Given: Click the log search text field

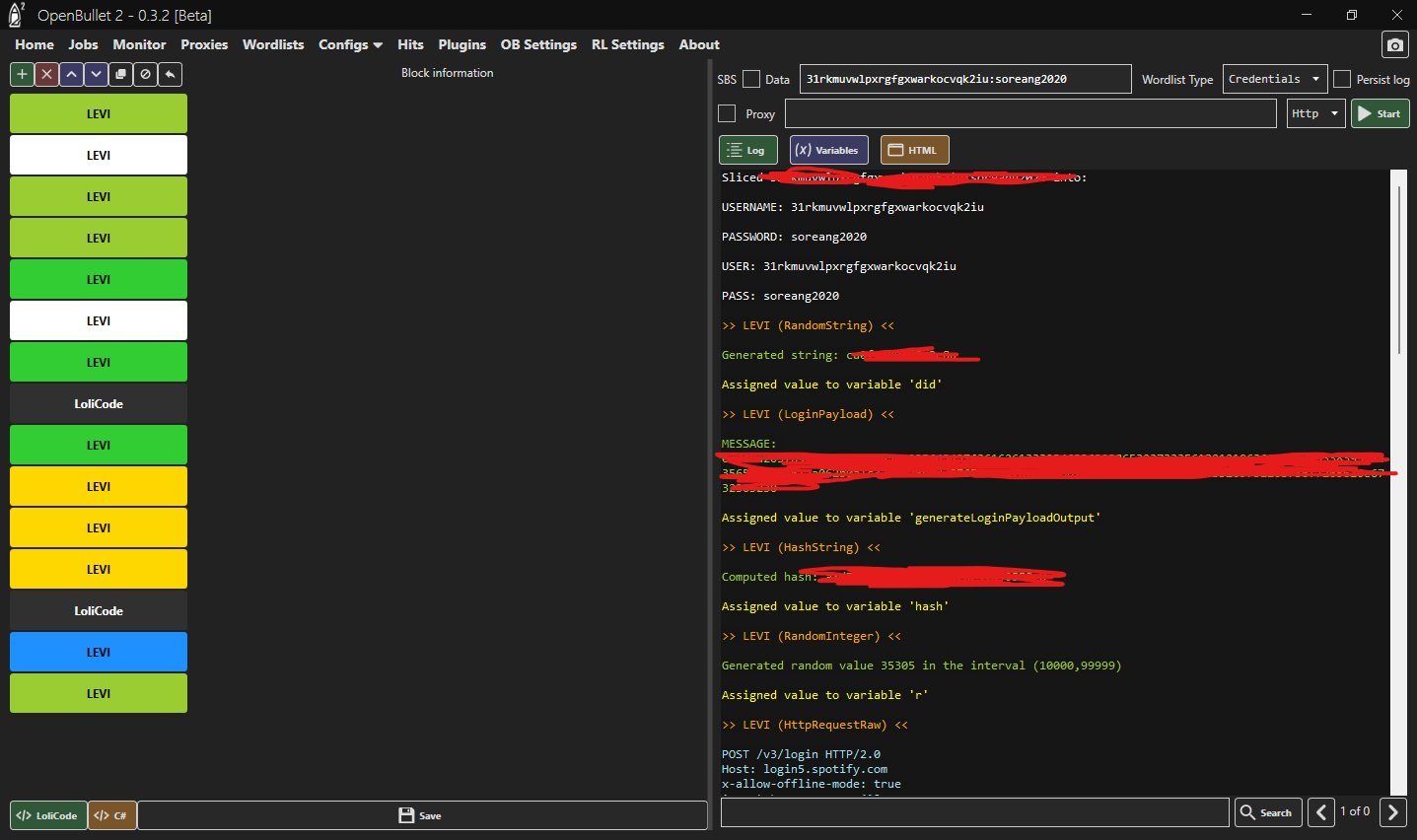Looking at the screenshot, I should tap(975, 812).
